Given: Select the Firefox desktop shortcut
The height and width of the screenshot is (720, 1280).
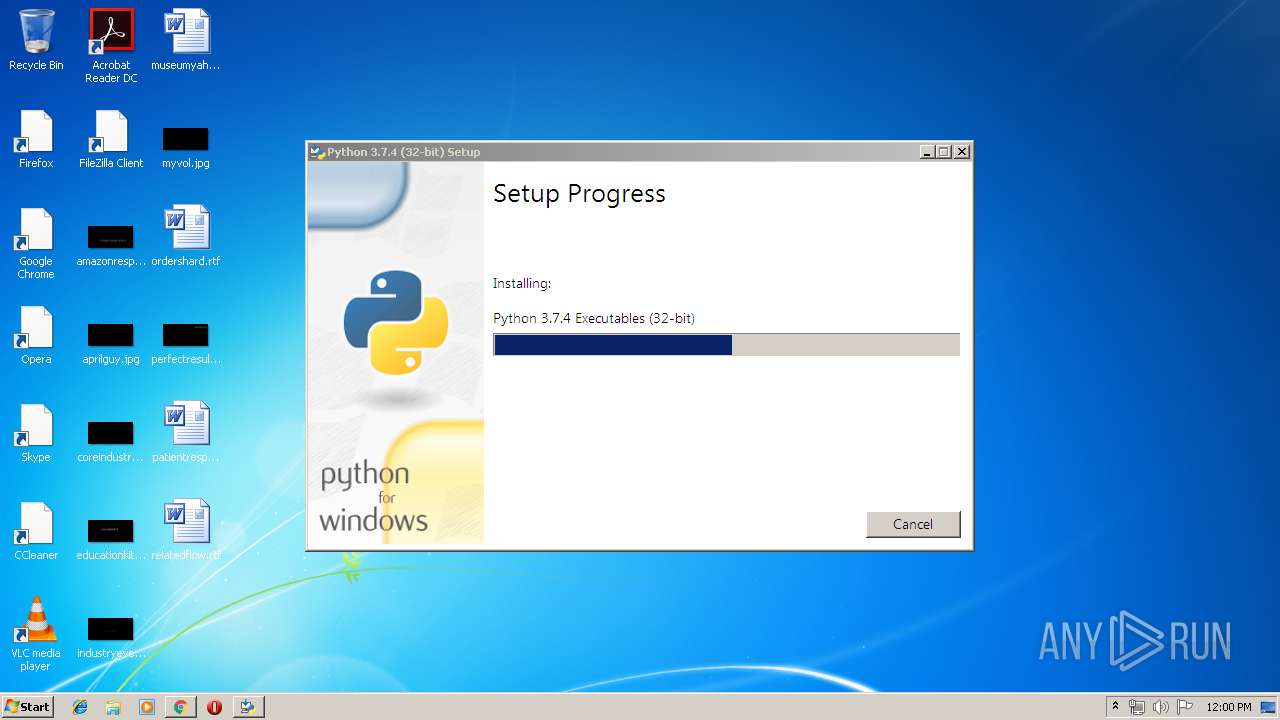Looking at the screenshot, I should [36, 139].
